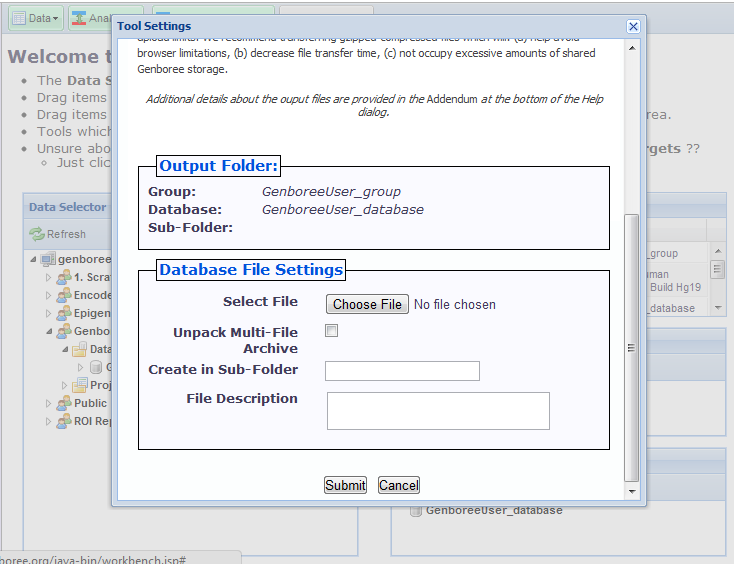Viewport: 734px width, 564px height.
Task: Open the Data menu in the toolbar
Action: [x=35, y=18]
